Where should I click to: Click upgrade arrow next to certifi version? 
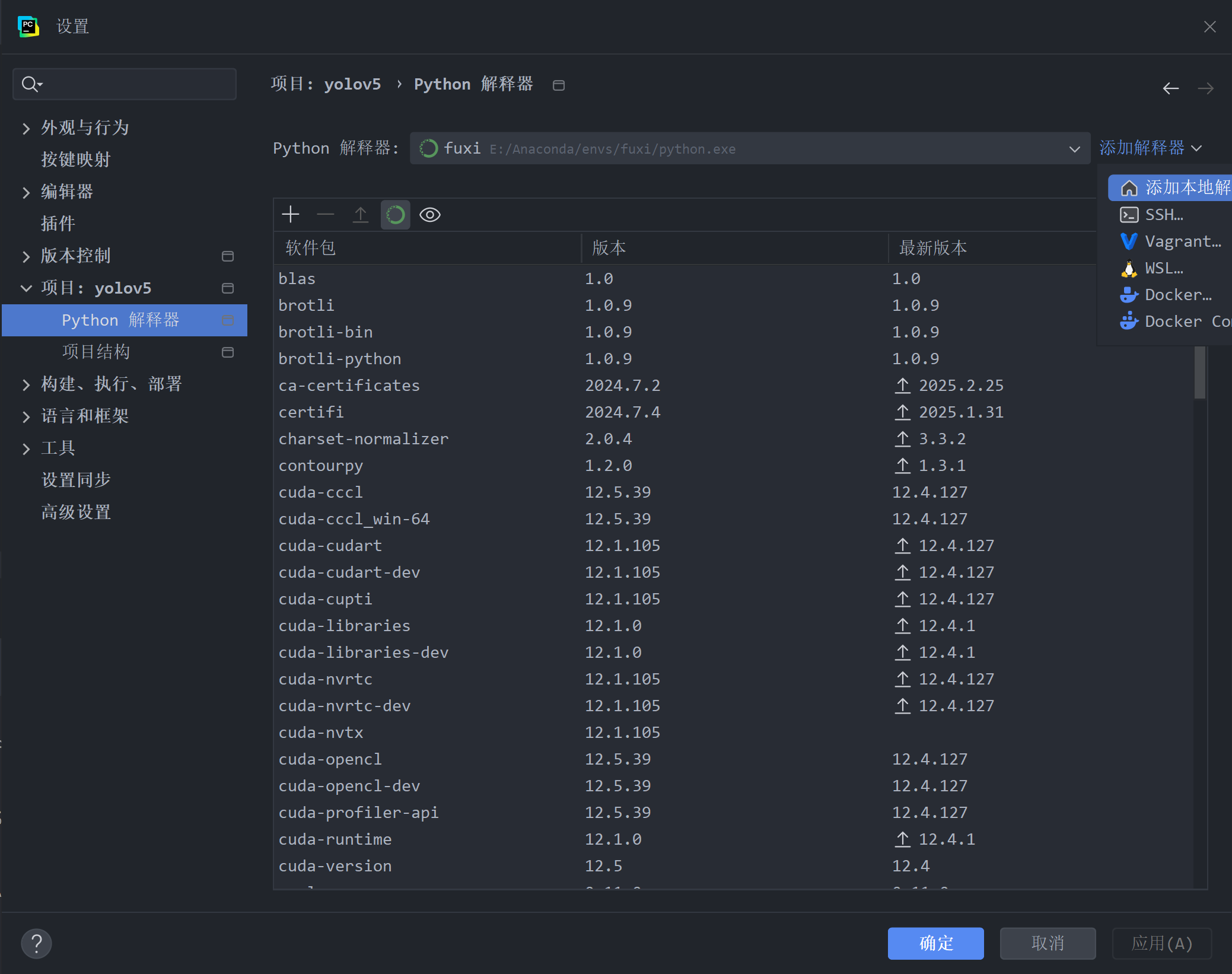pos(902,412)
